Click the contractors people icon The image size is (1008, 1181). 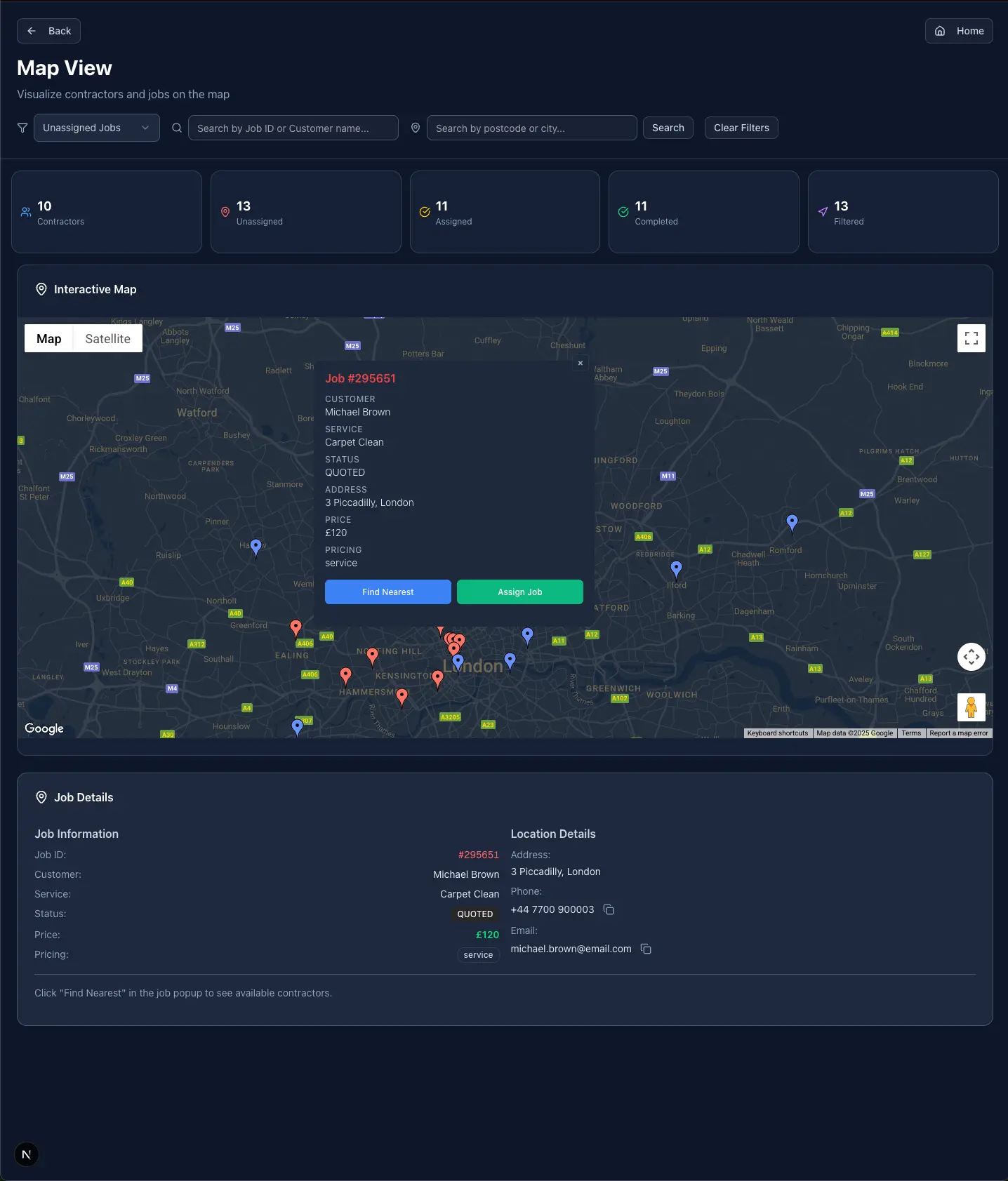coord(26,212)
